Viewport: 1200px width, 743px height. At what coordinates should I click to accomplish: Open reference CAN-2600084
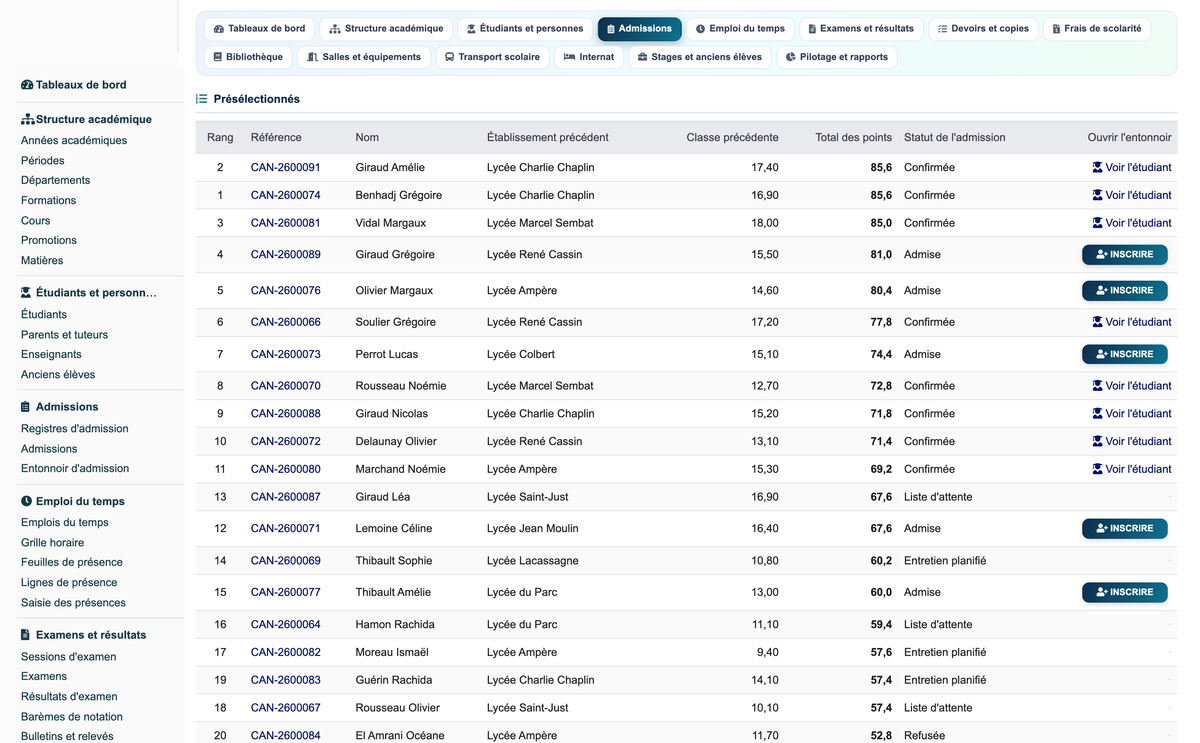pos(286,735)
